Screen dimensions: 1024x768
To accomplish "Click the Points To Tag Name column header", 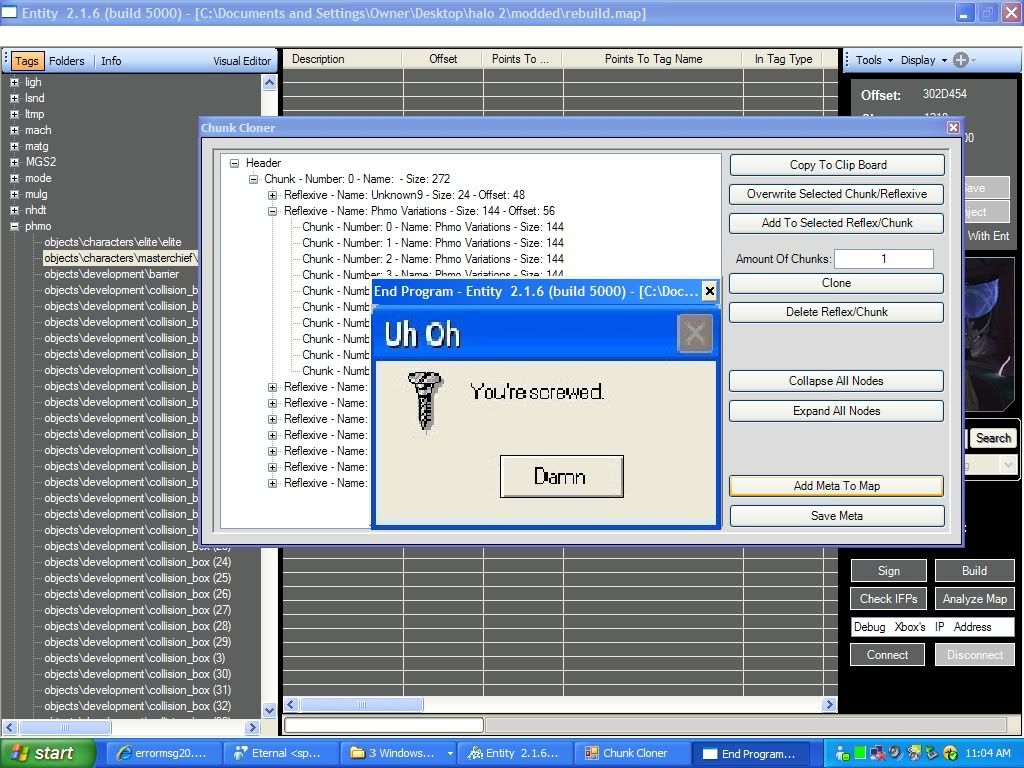I will [x=653, y=59].
